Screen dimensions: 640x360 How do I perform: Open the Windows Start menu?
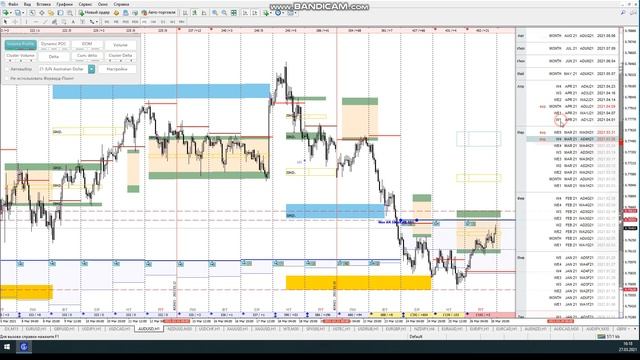[7, 347]
